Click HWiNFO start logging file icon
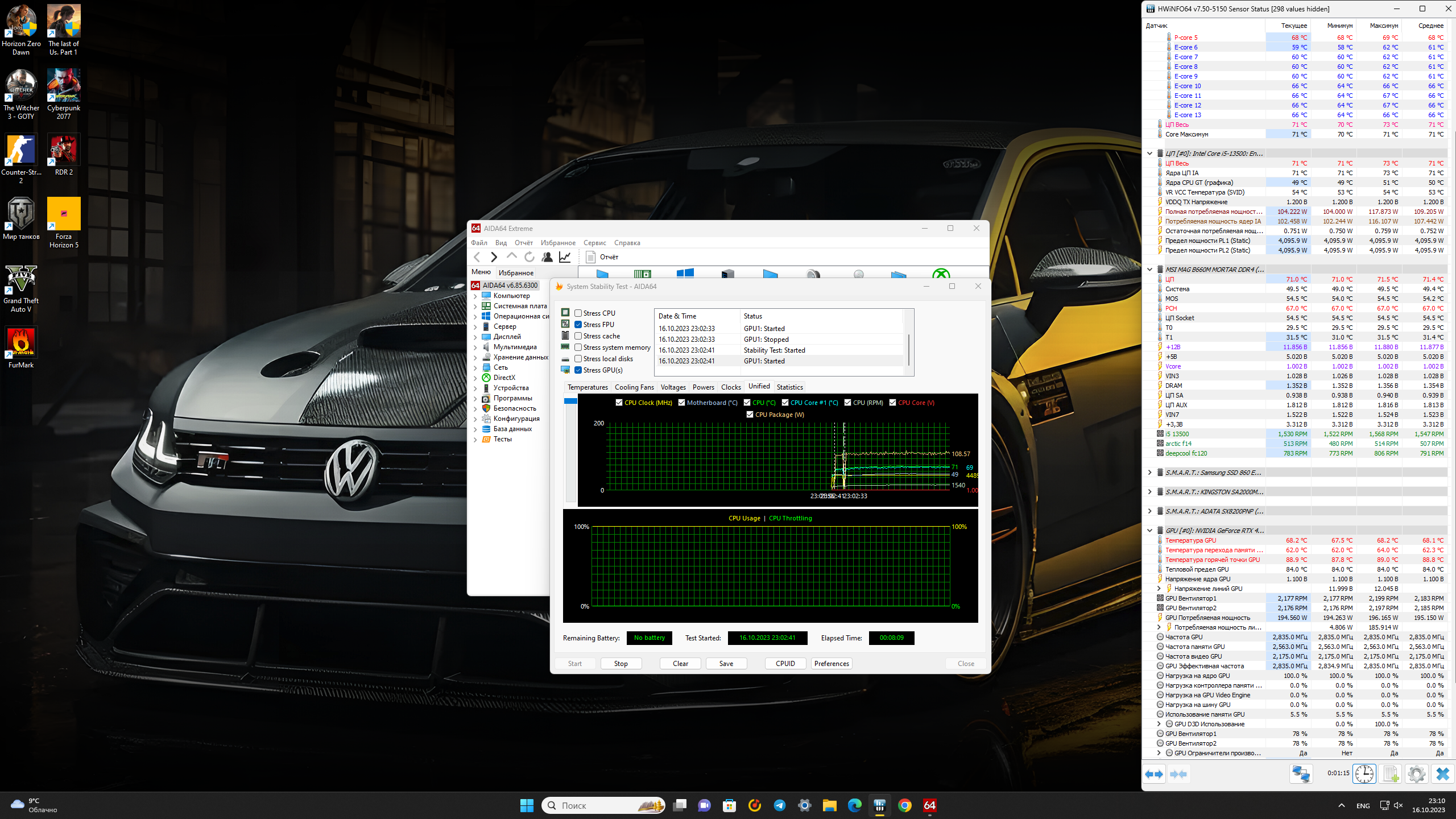This screenshot has width=1456, height=819. 1391,773
